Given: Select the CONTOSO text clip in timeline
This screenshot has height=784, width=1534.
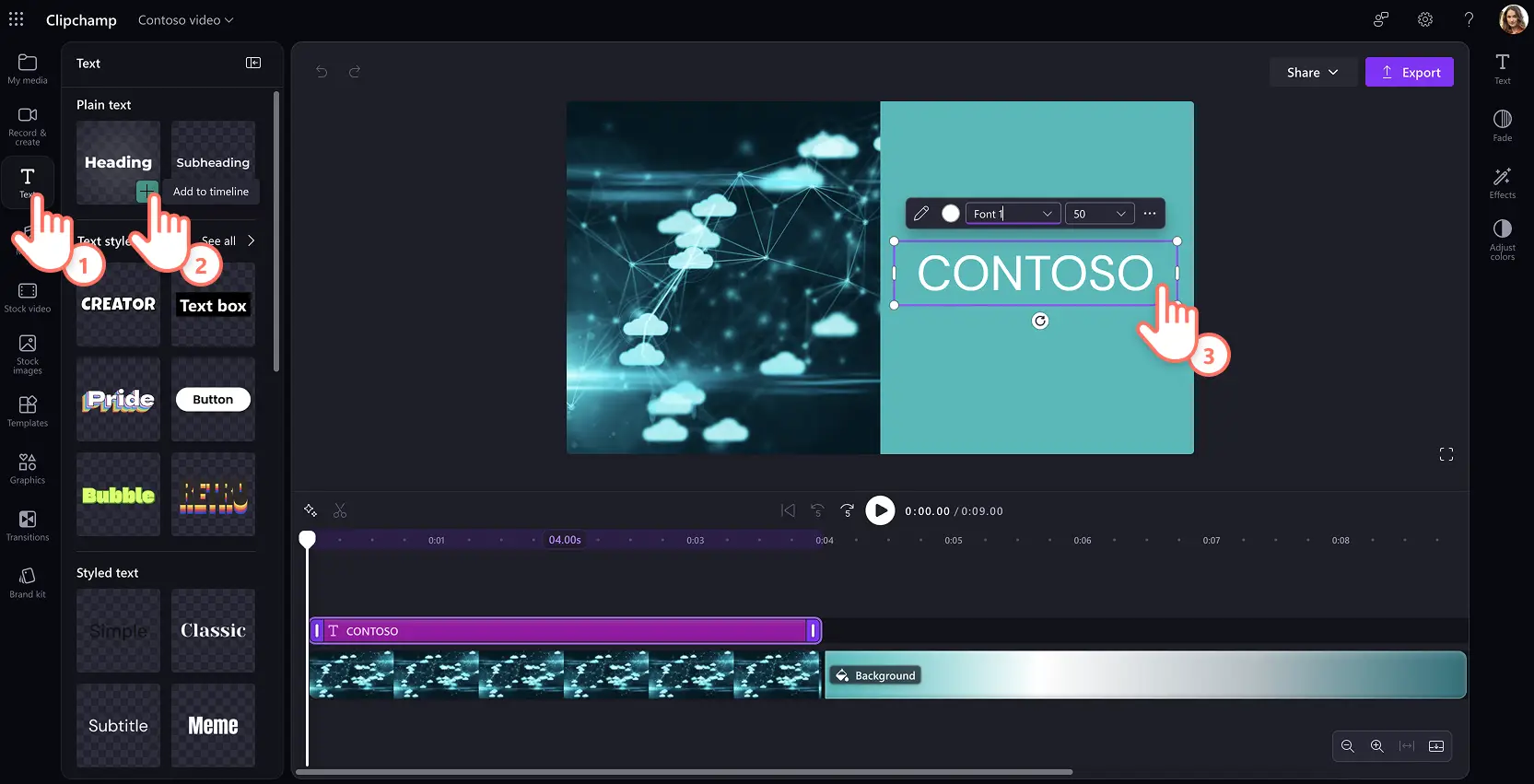Looking at the screenshot, I should coord(565,631).
